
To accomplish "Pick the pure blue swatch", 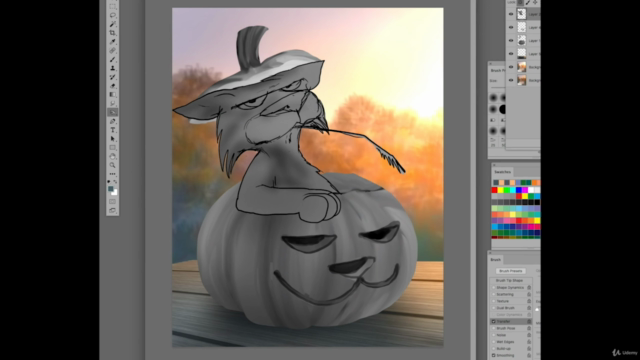I will (x=519, y=190).
